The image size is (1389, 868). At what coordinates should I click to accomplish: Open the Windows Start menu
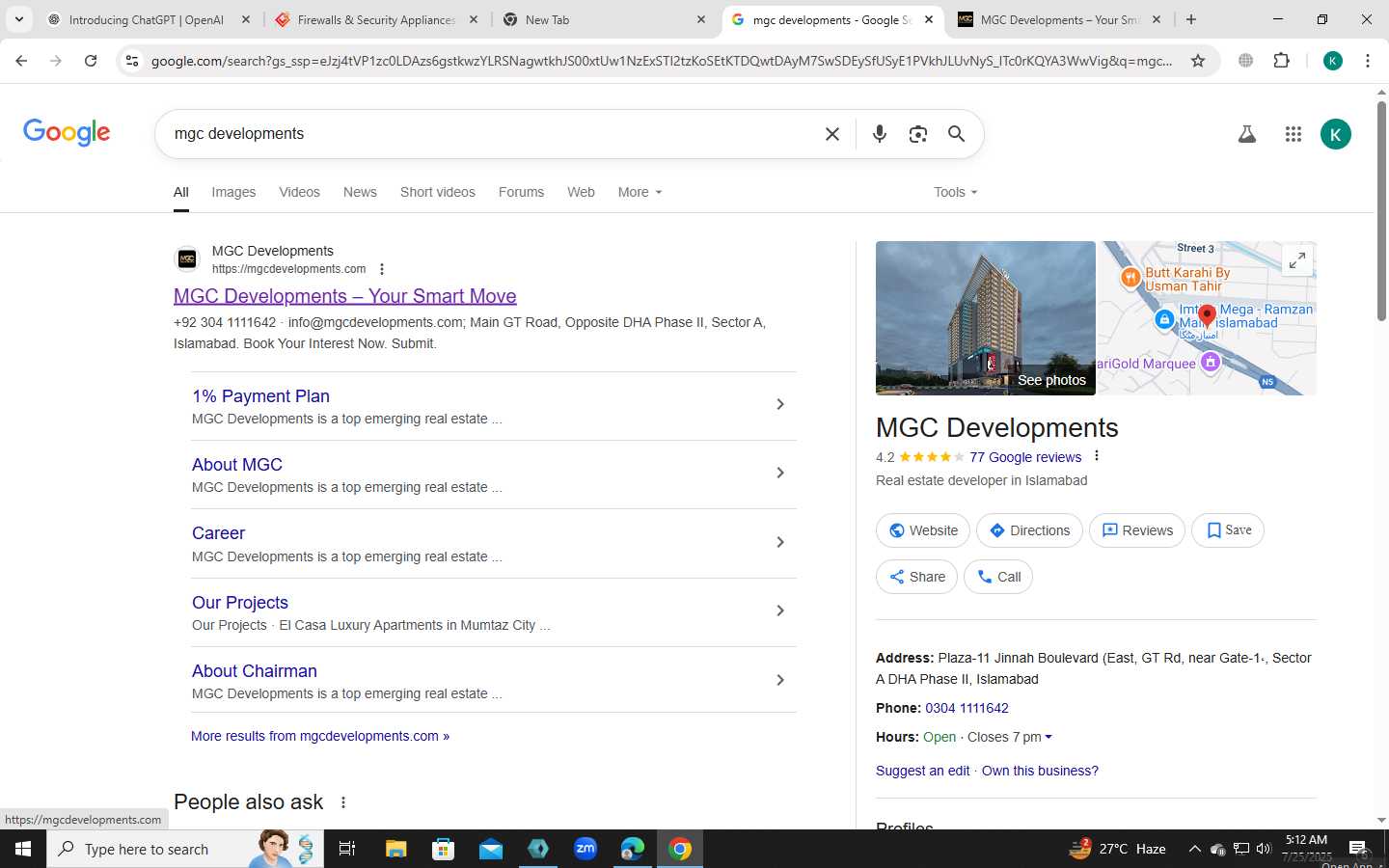tap(23, 849)
